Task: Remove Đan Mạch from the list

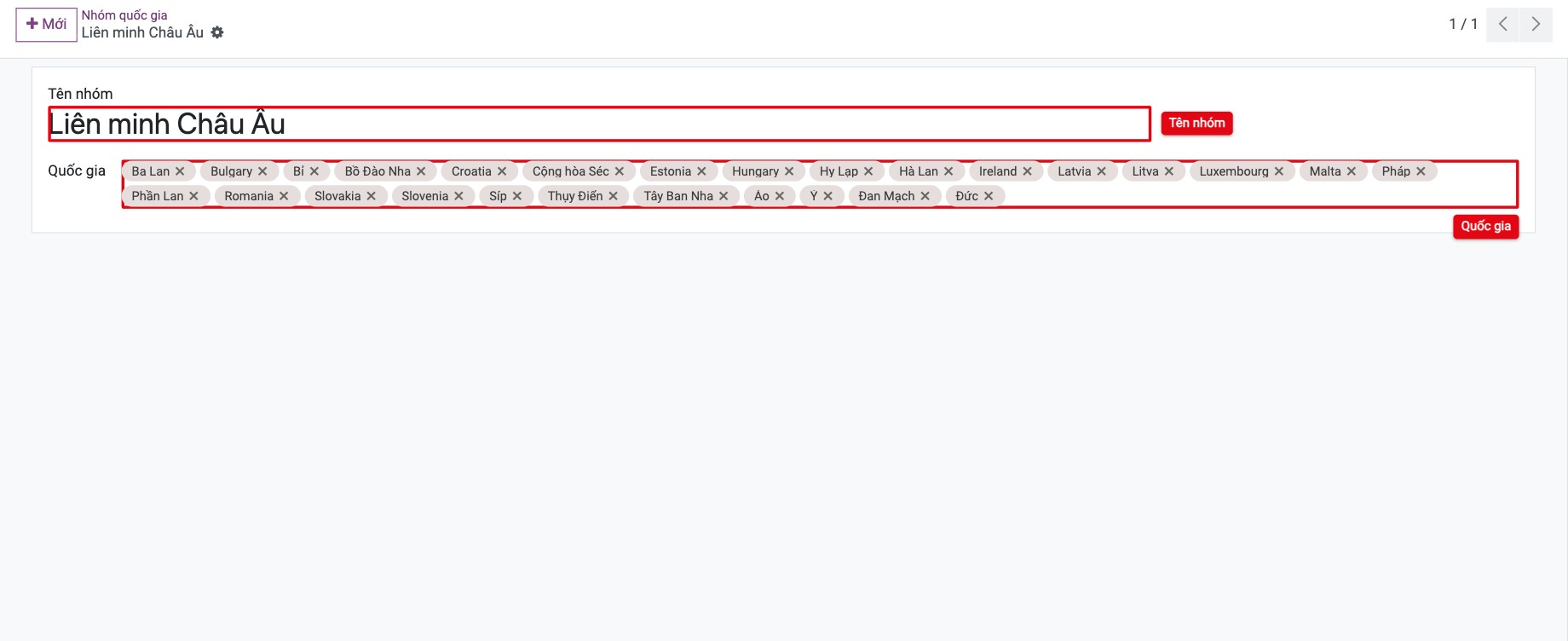Action: tap(925, 196)
